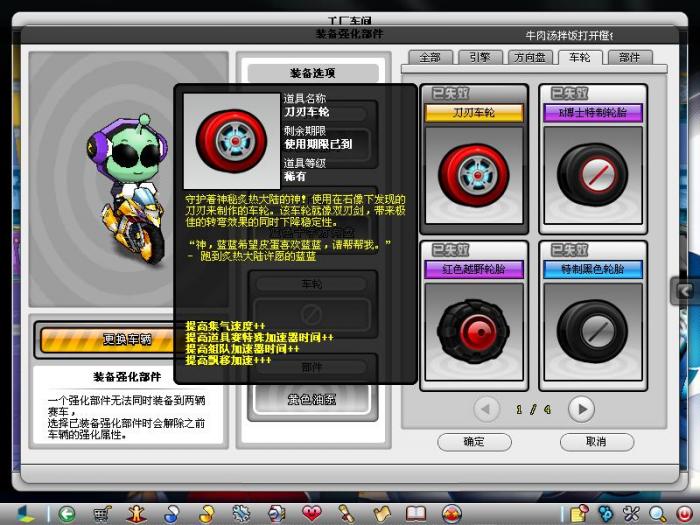Click the yellow capsule icon in bottom bar
Image resolution: width=700 pixels, height=525 pixels.
pyautogui.click(x=206, y=514)
